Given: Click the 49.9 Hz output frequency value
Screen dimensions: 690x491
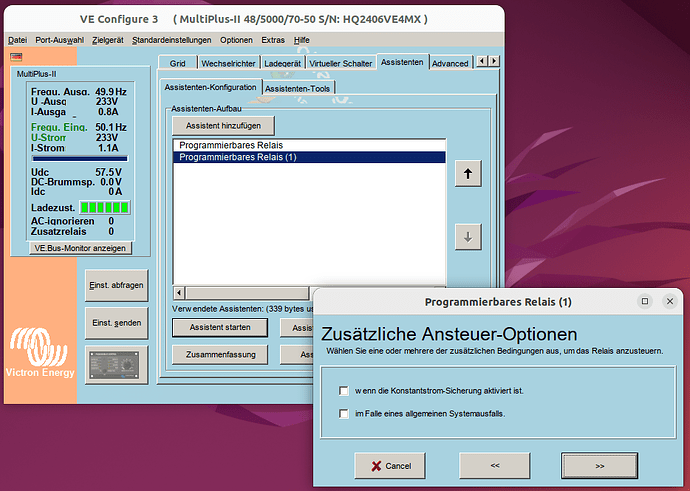Looking at the screenshot, I should tap(111, 92).
